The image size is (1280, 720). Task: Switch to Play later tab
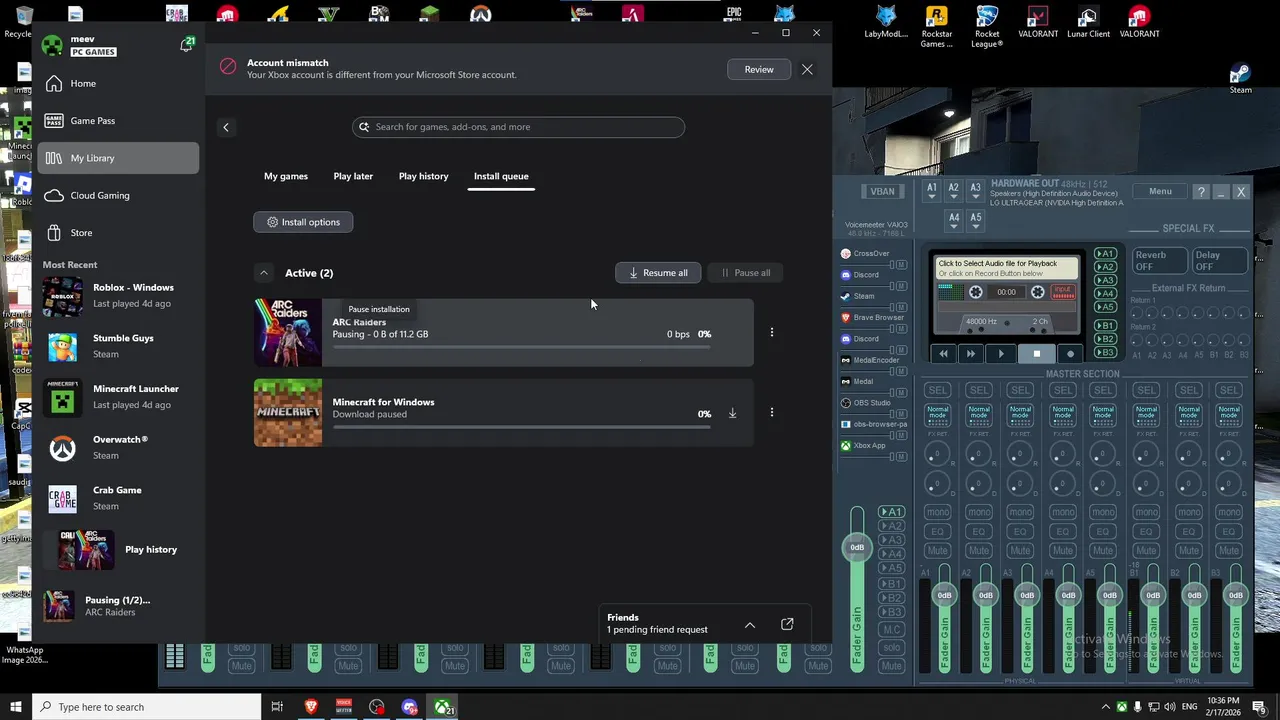pos(353,176)
